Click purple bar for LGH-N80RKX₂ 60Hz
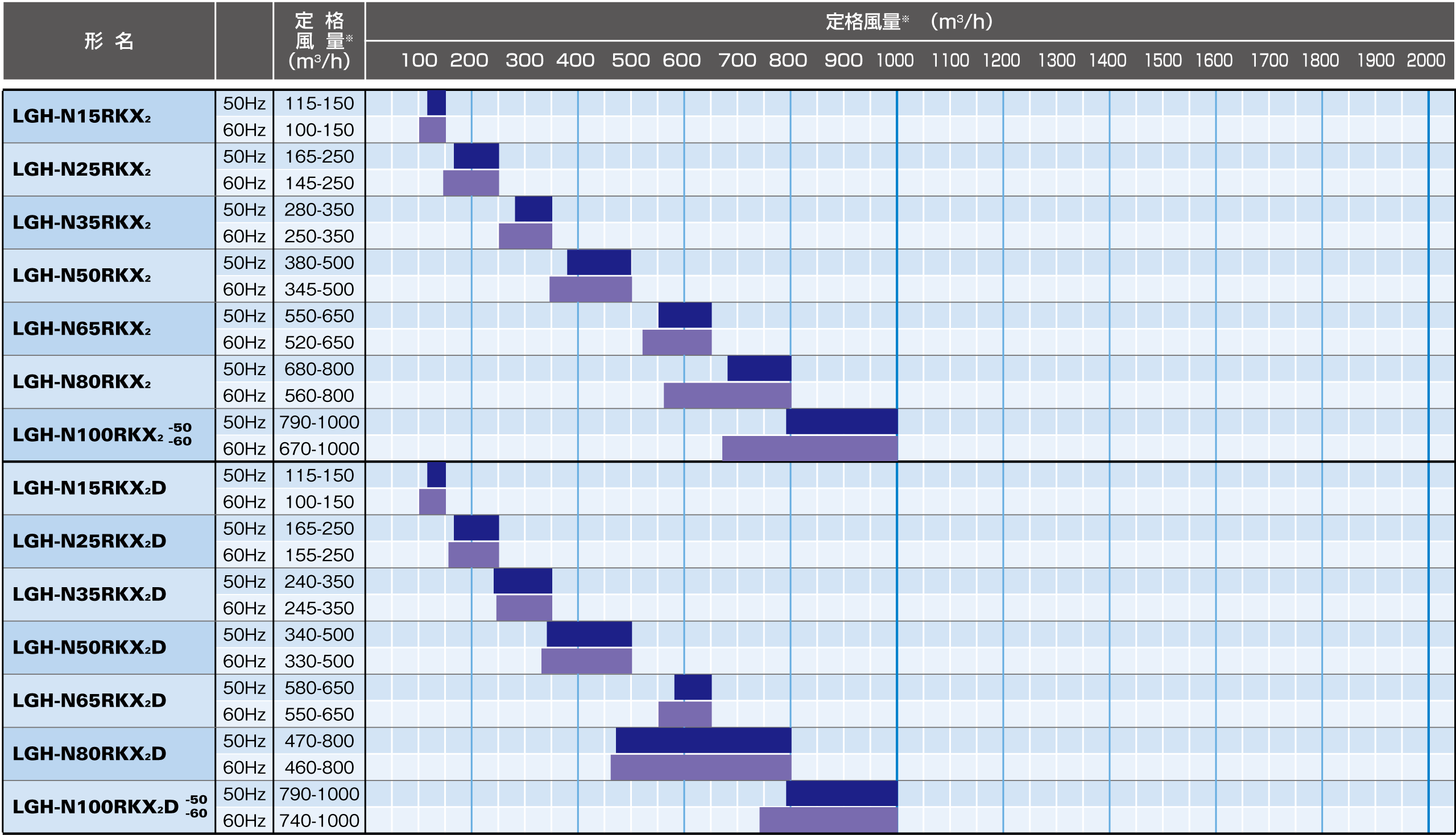 727,395
